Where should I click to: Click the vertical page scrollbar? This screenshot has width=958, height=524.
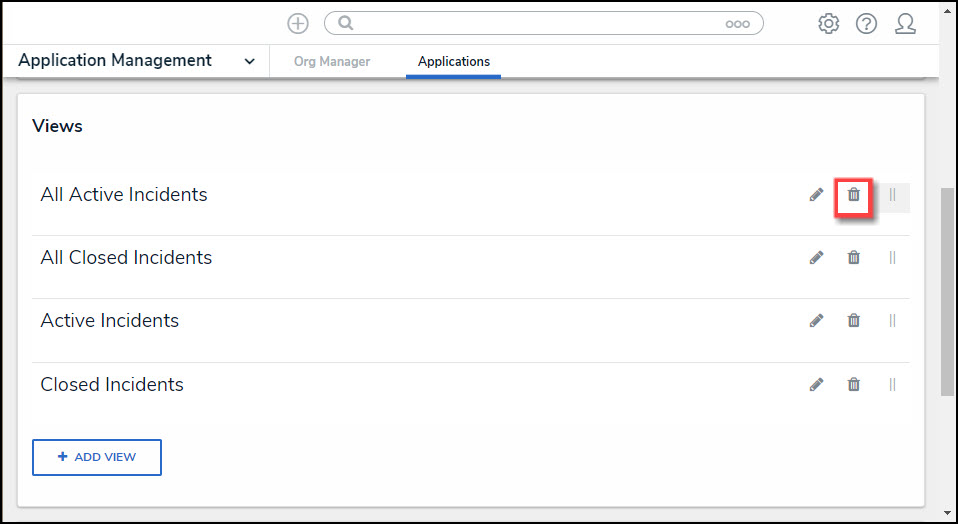pyautogui.click(x=947, y=290)
